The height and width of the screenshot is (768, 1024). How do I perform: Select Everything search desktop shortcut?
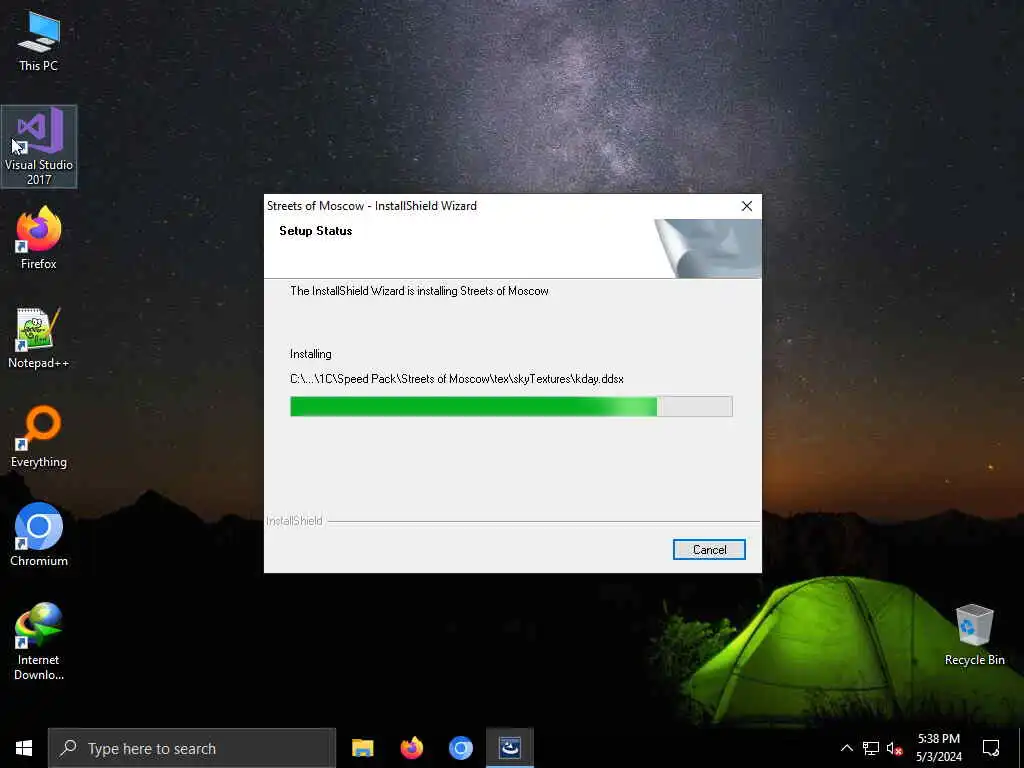[39, 437]
